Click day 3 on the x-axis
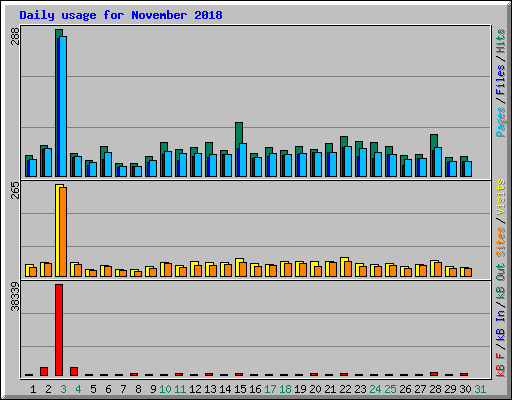512x400 pixels. (x=63, y=389)
